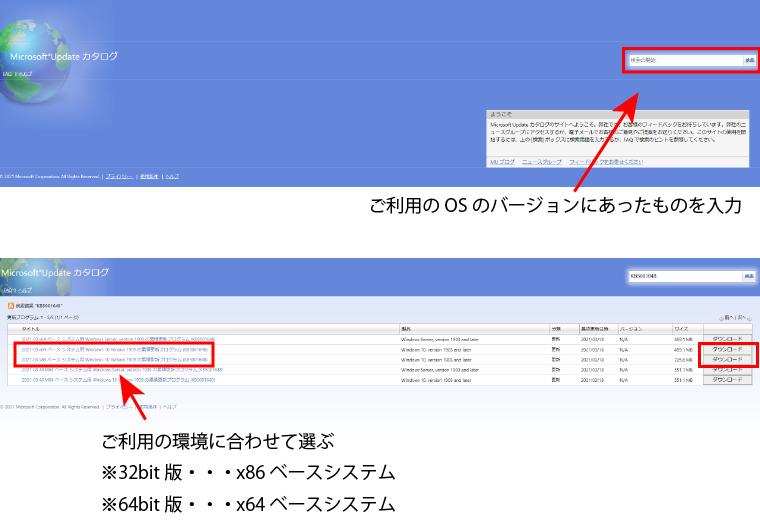The image size is (760, 530).
Task: Open ヘルプ in the home page footer
Action: point(172,177)
